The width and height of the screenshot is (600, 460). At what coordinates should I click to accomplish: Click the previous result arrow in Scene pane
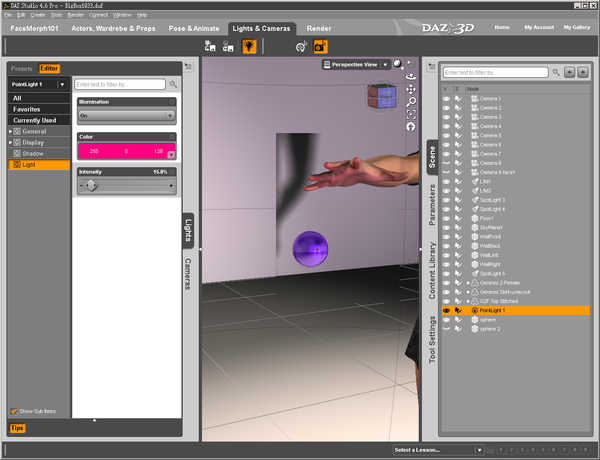pos(569,72)
